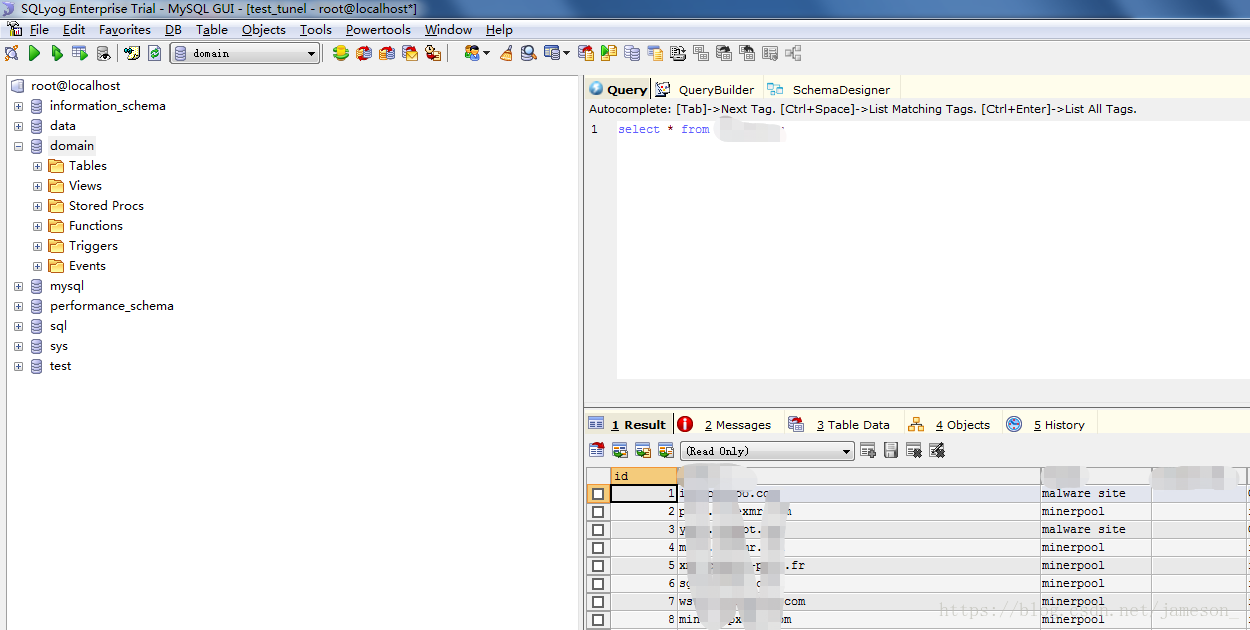Tick the checkbox for result row 6

tap(598, 584)
